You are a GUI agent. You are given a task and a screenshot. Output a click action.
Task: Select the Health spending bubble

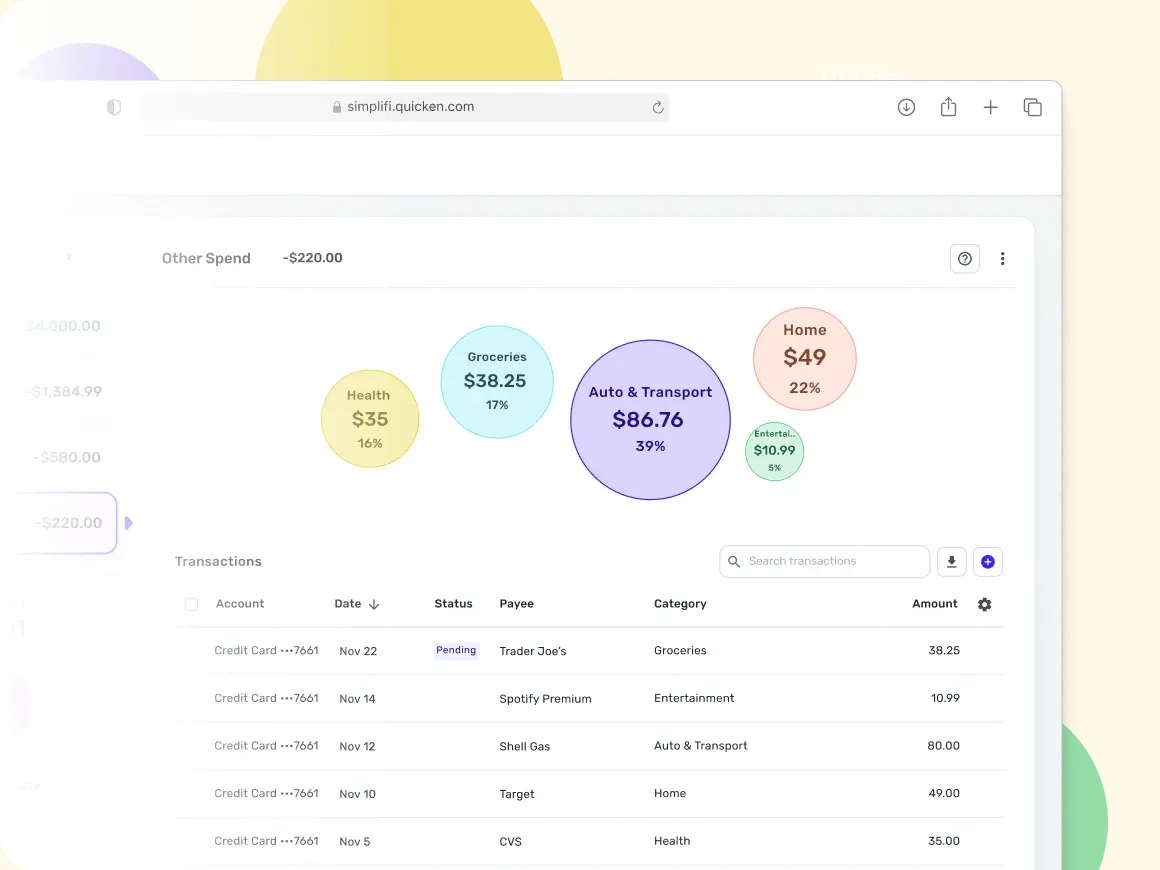pos(370,419)
